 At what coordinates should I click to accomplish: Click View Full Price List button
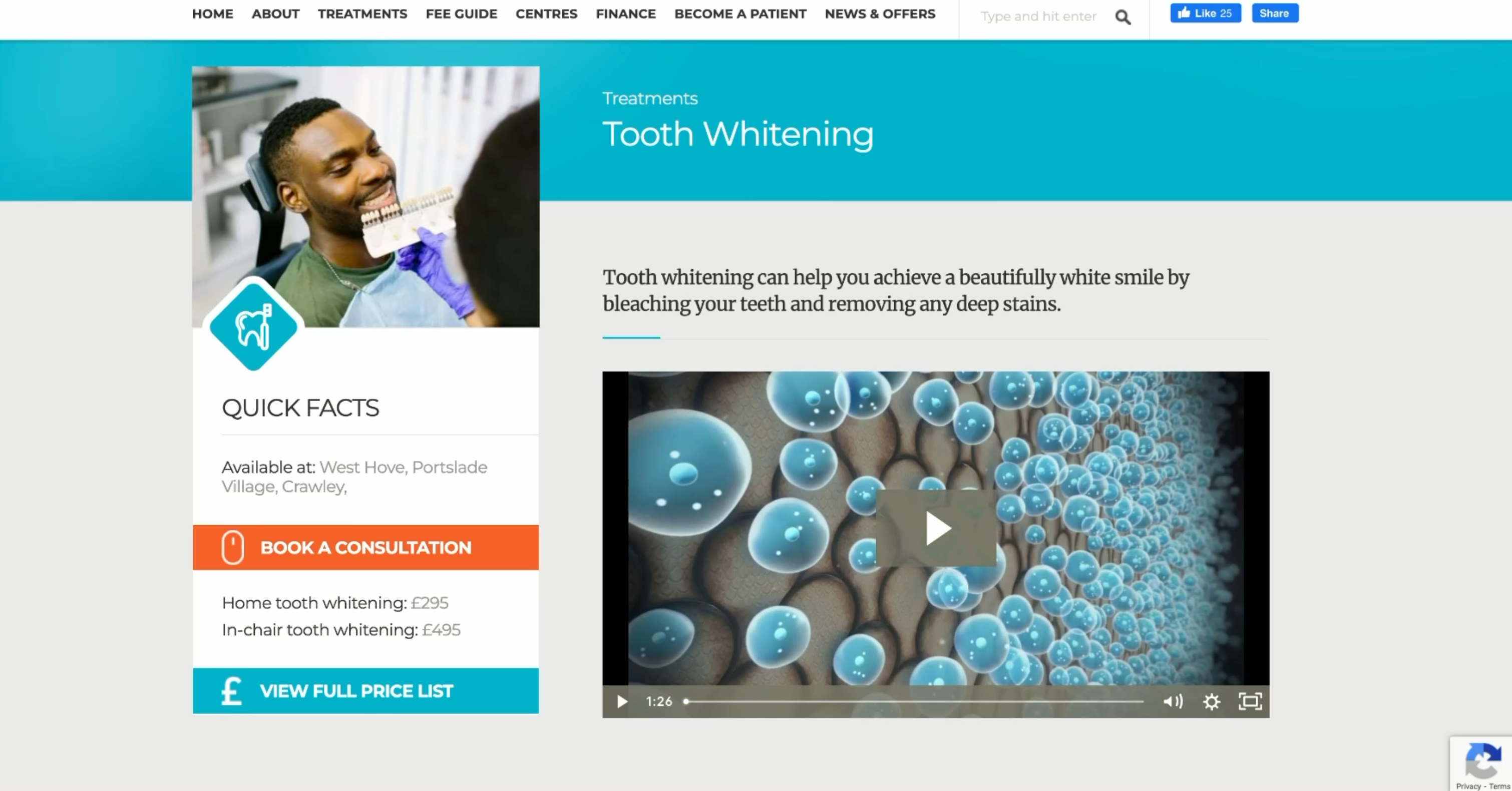(x=365, y=691)
